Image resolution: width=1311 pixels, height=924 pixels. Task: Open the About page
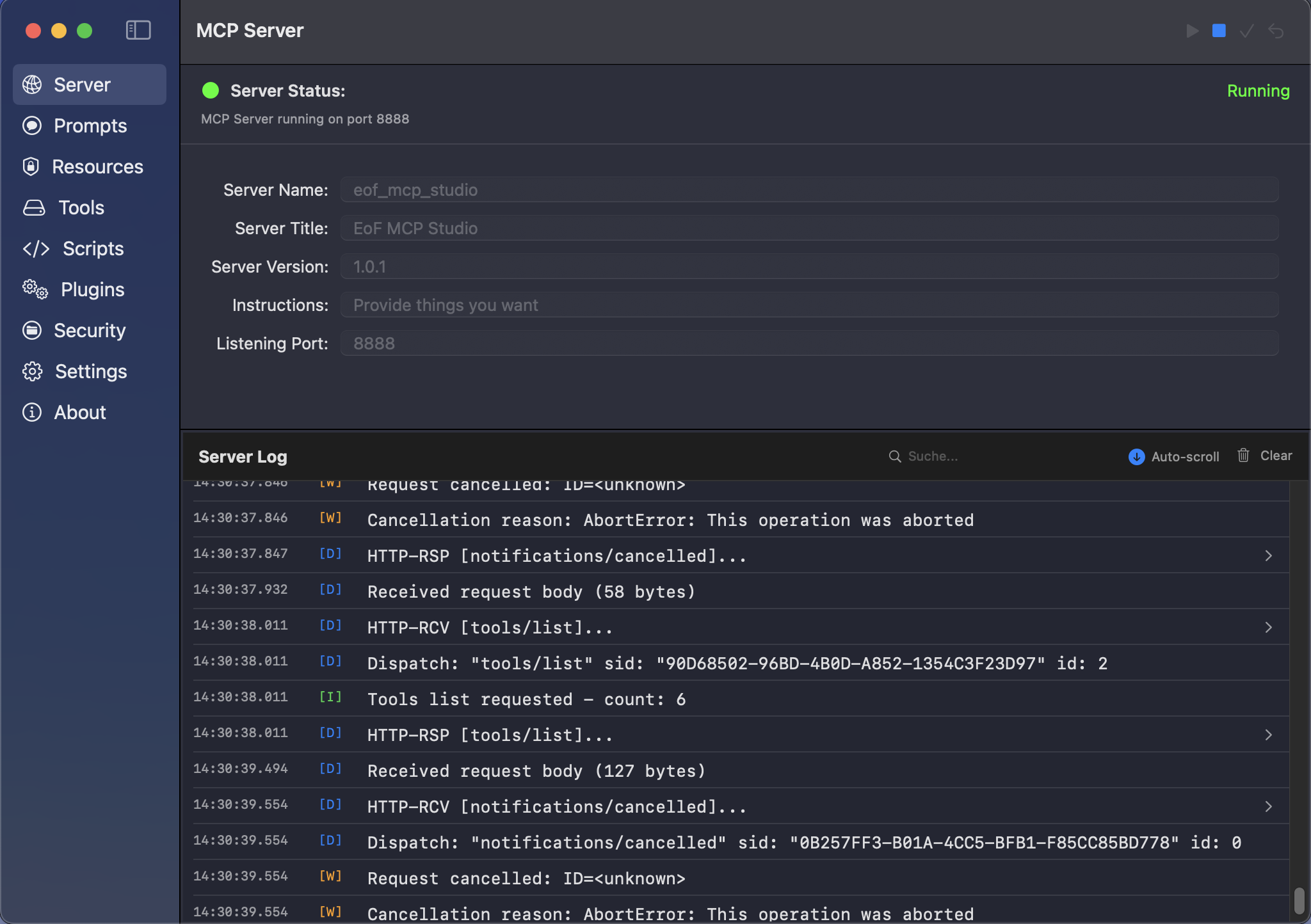[79, 412]
